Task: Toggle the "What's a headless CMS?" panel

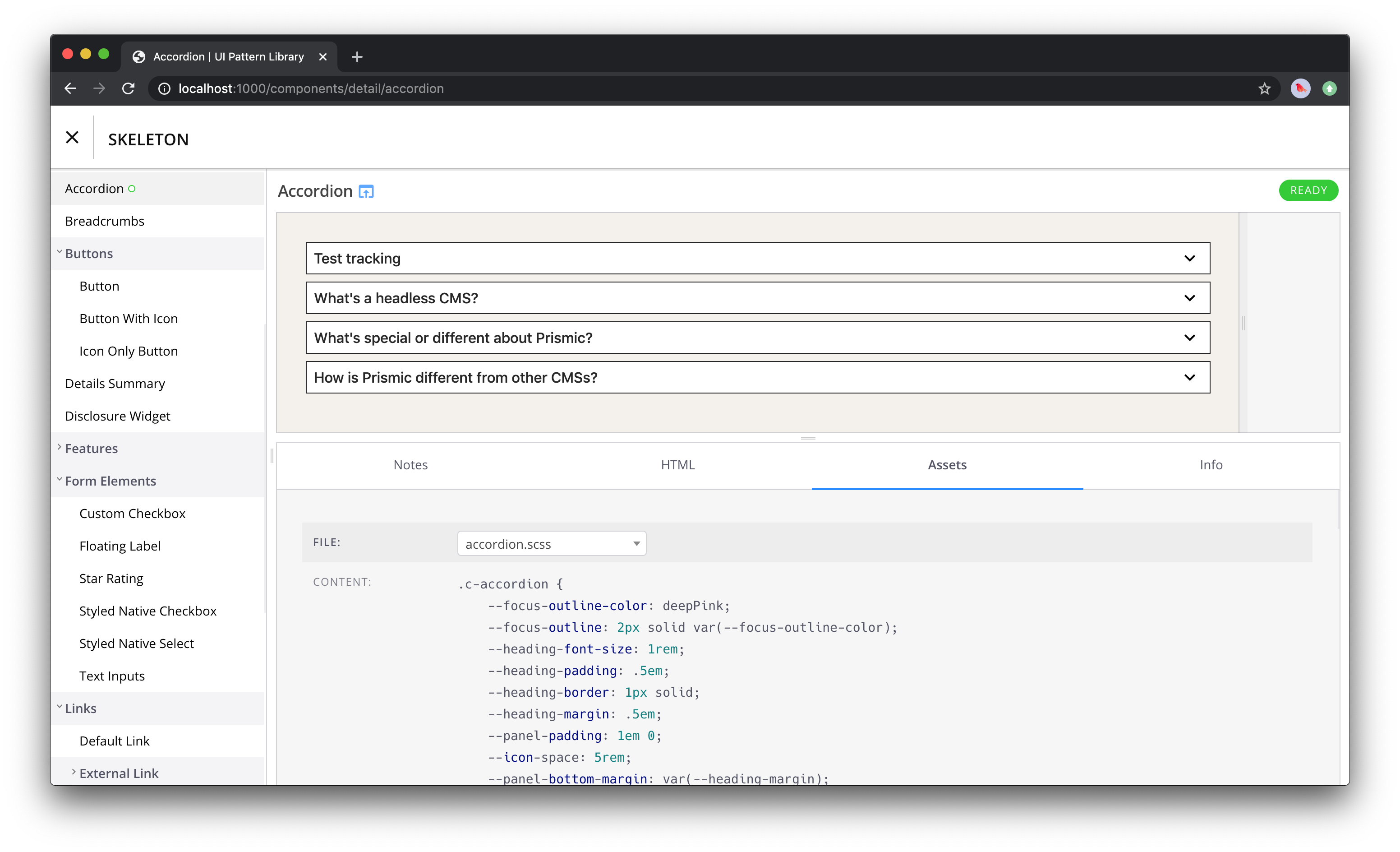Action: click(x=757, y=298)
